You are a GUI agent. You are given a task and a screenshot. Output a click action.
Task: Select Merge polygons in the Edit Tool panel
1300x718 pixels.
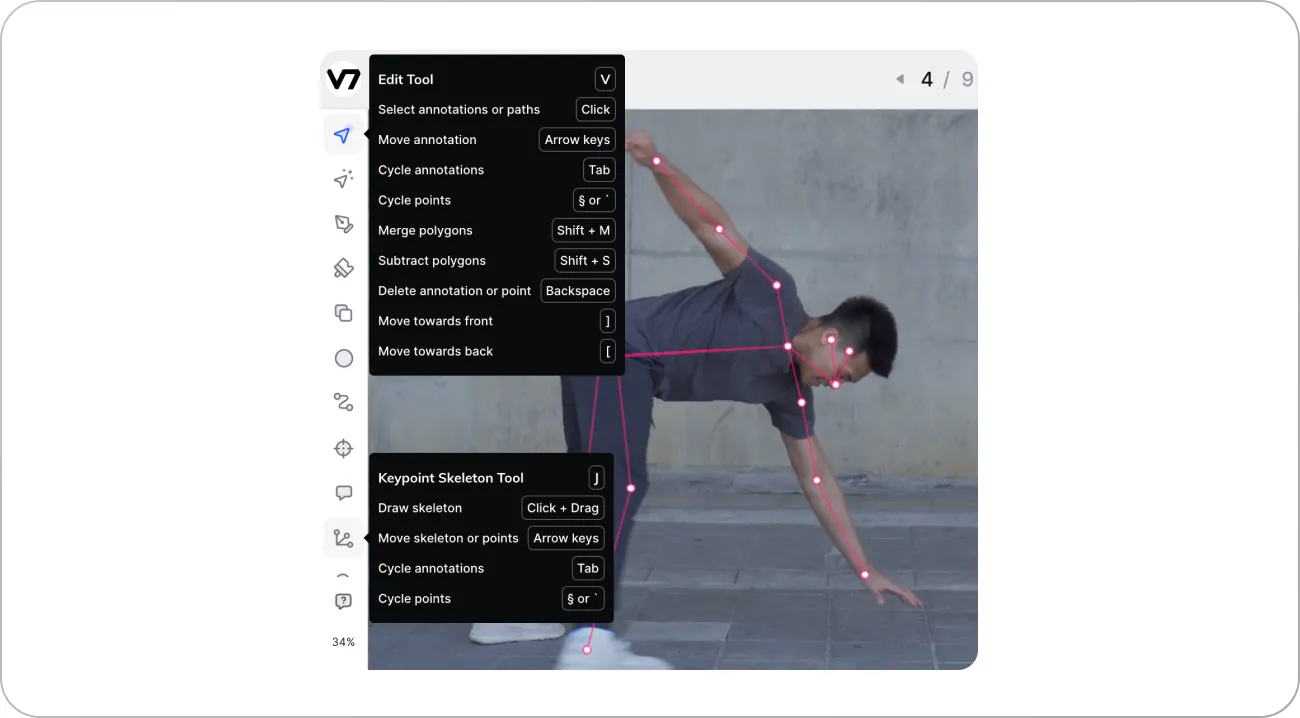click(425, 230)
